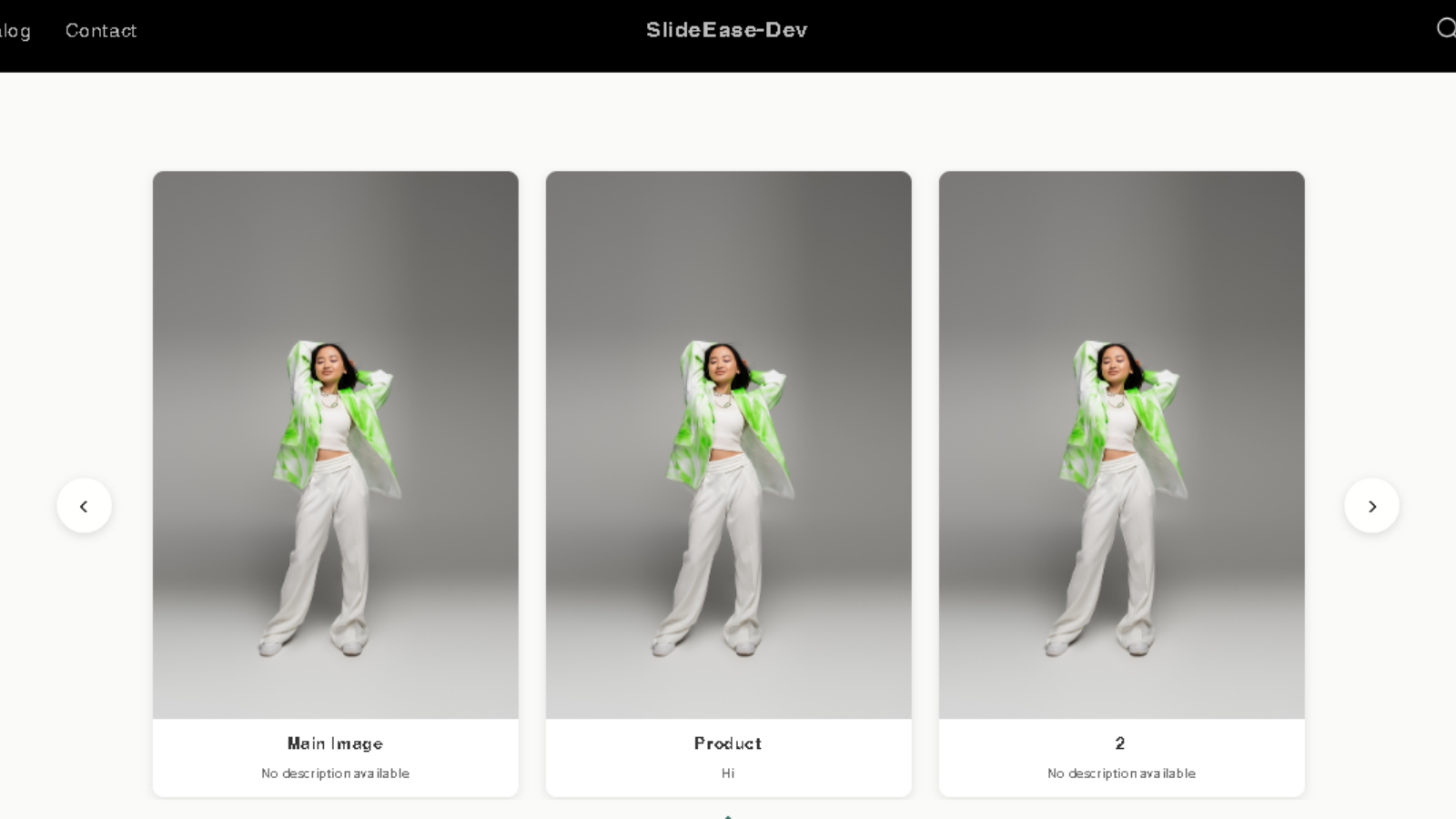Open the Main Image slide photo

click(x=336, y=445)
